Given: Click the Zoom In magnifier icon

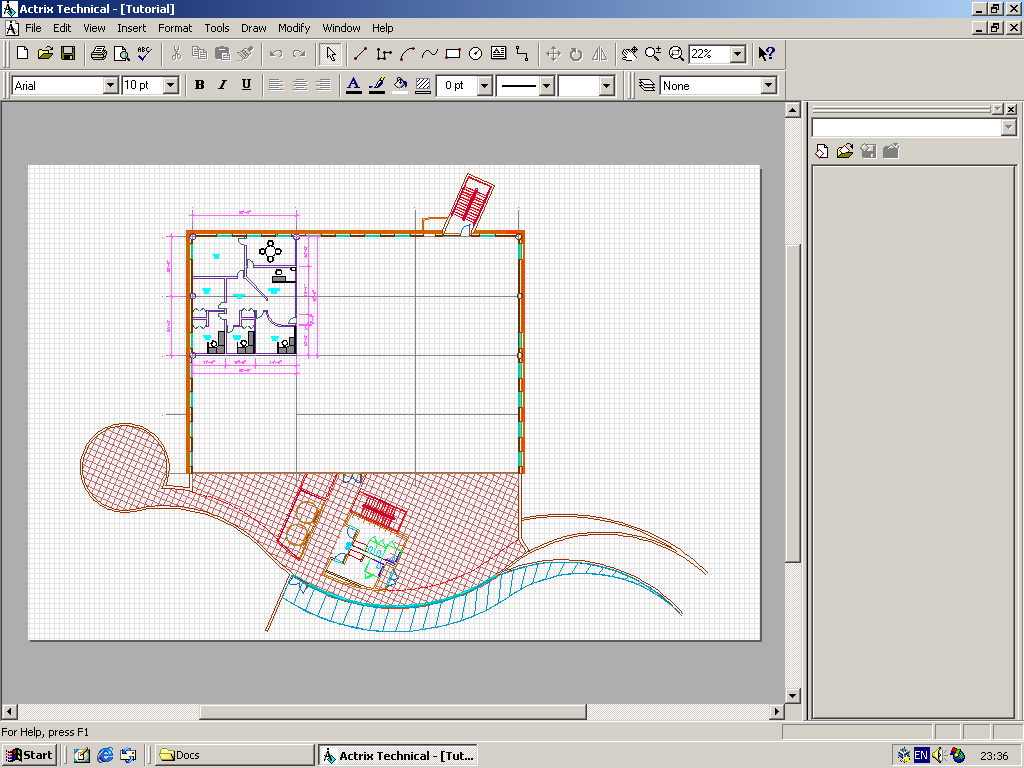Looking at the screenshot, I should (x=653, y=54).
